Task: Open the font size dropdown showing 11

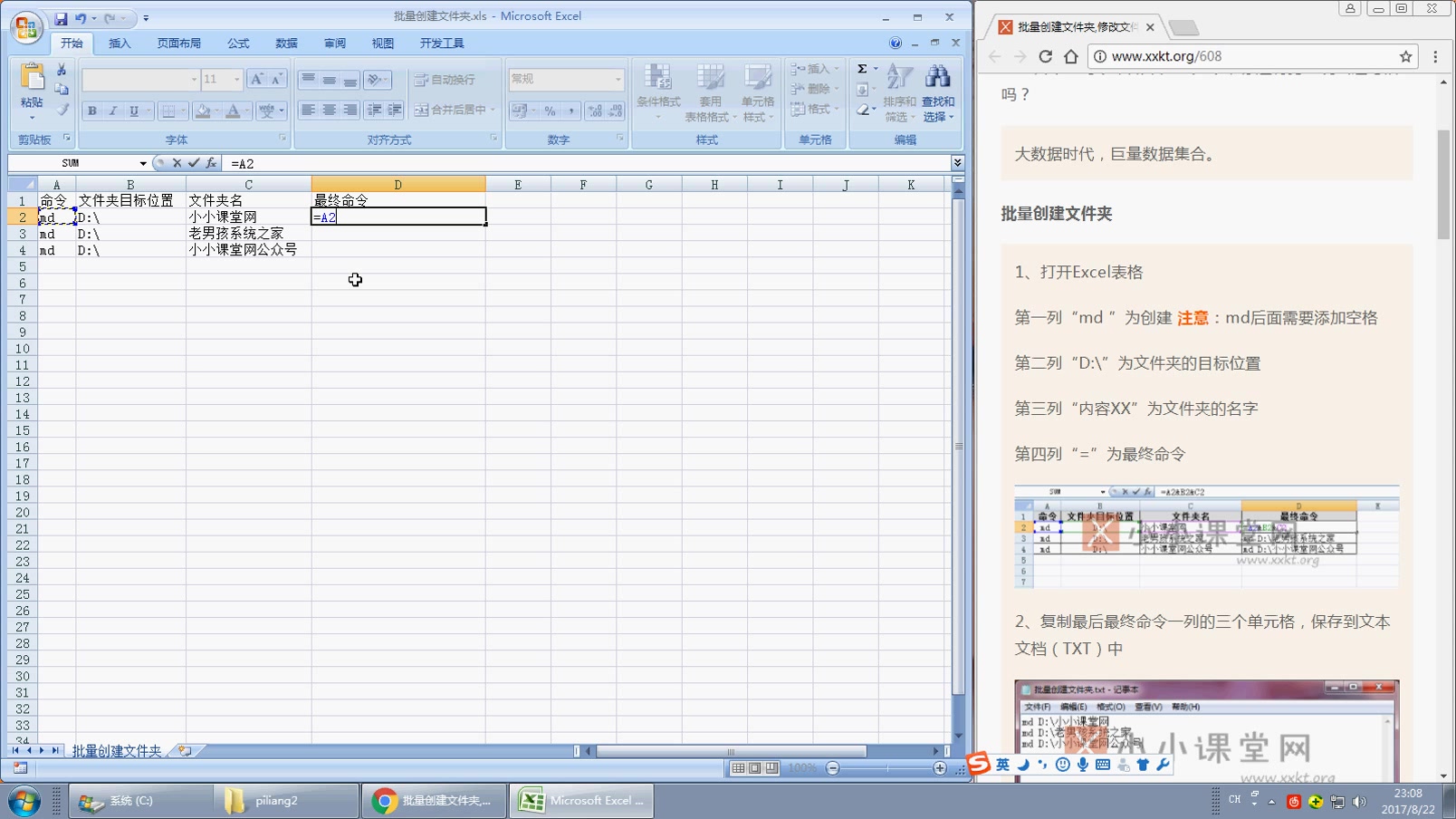Action: (237, 80)
